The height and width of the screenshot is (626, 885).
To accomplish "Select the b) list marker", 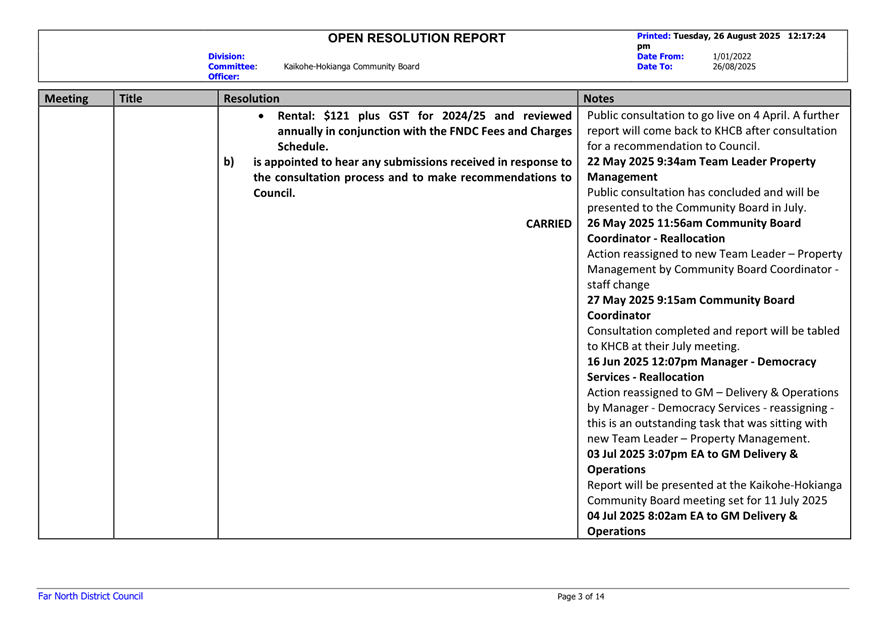I will [229, 162].
